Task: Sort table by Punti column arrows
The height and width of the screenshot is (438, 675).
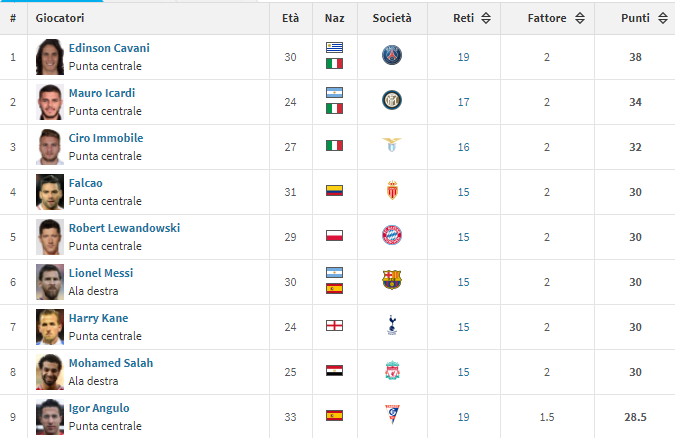Action: [663, 18]
